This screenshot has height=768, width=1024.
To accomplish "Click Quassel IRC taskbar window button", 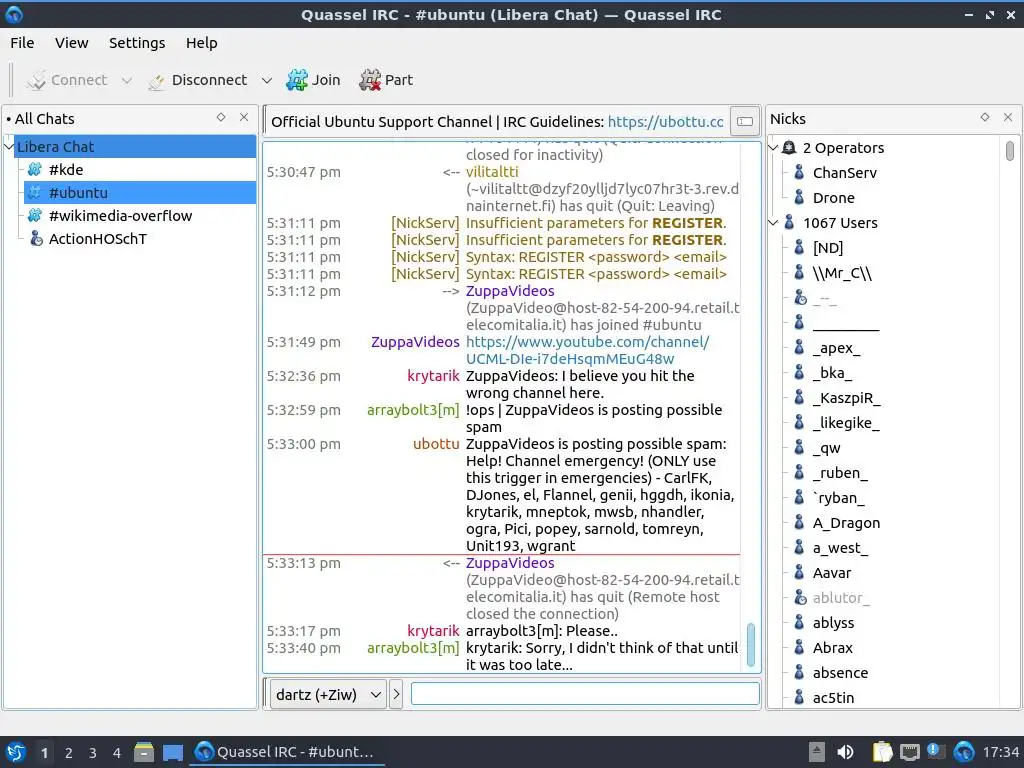I will tap(287, 752).
